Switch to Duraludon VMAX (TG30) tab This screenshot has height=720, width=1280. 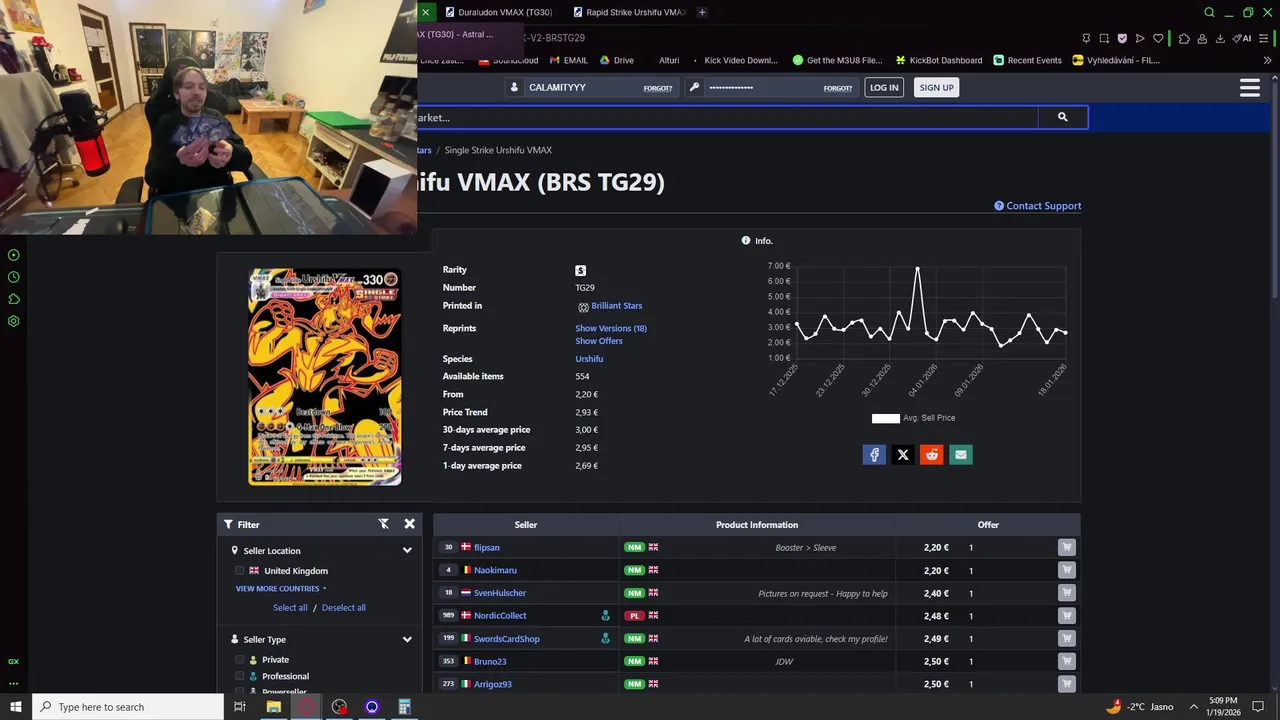click(498, 12)
